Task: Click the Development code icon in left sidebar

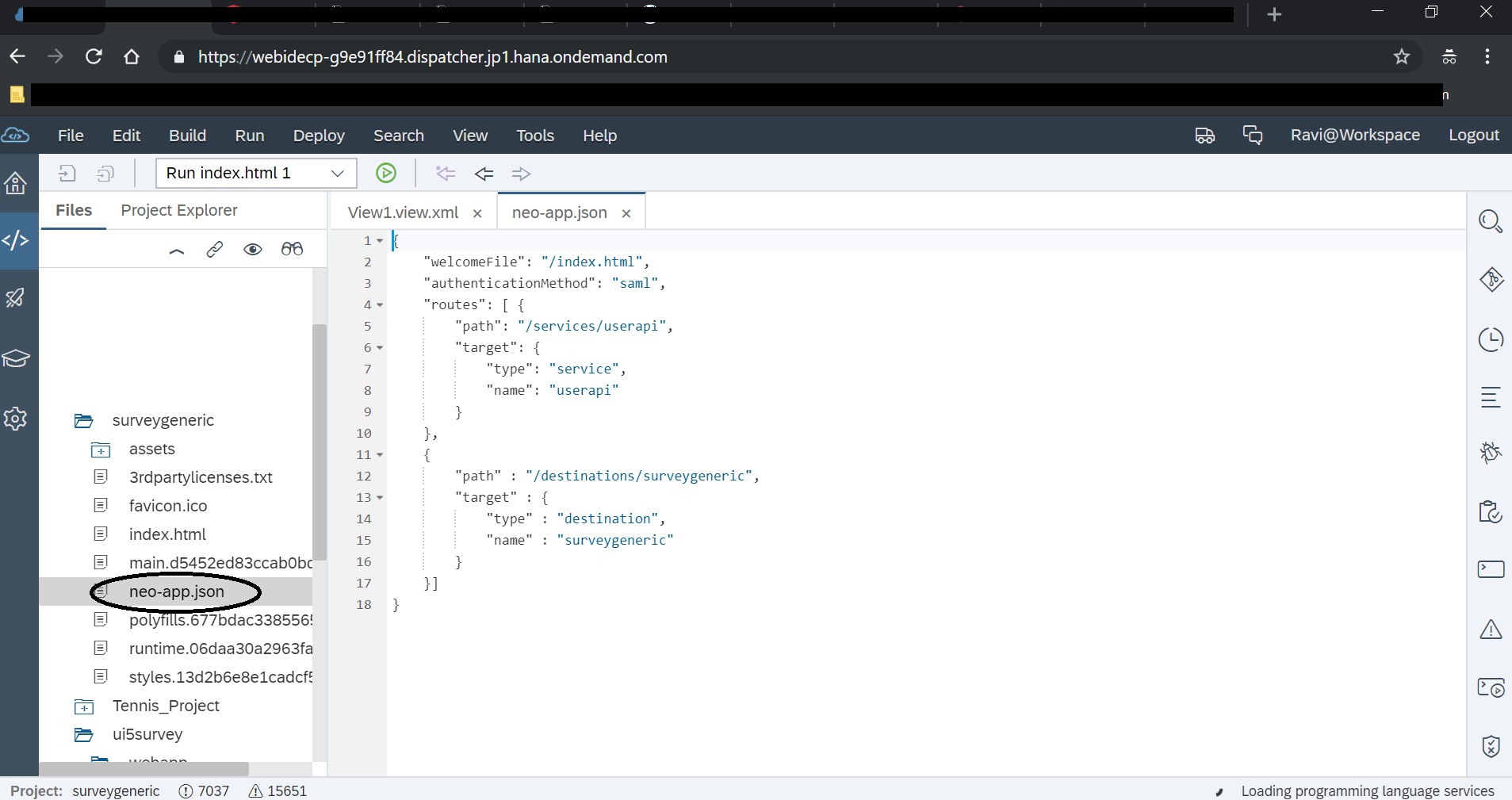Action: click(x=16, y=240)
